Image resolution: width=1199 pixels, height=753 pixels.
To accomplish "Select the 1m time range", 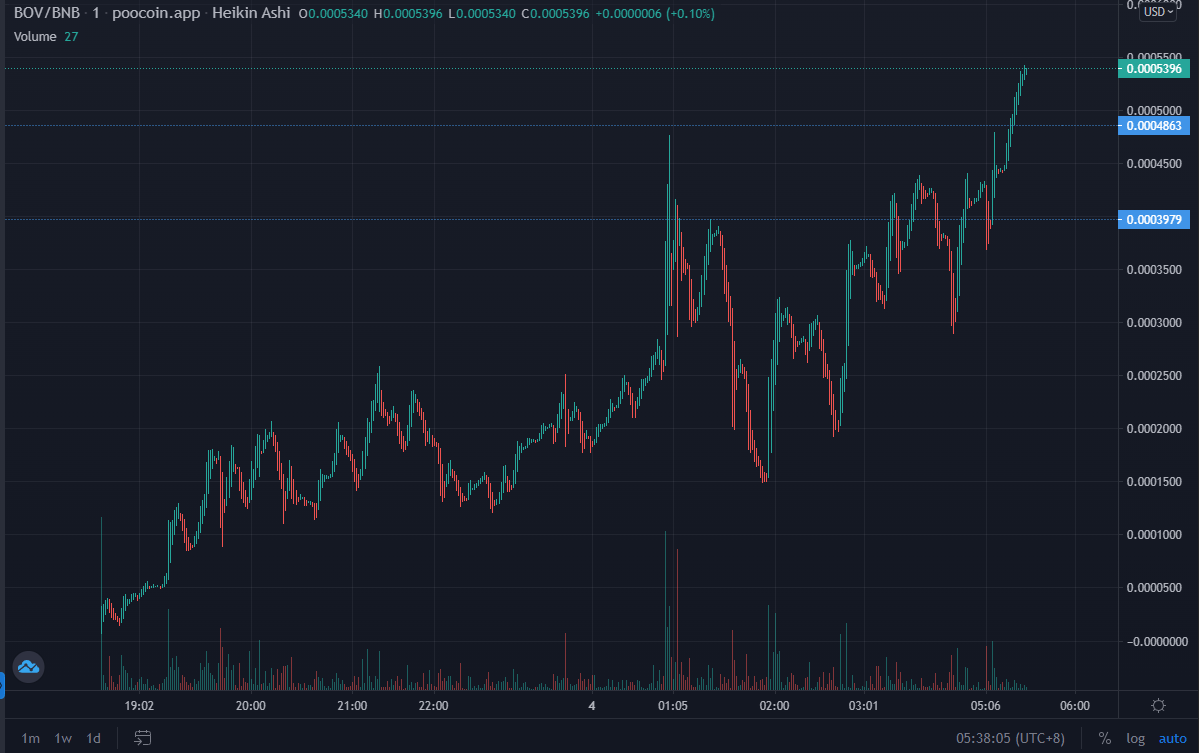I will pos(31,738).
